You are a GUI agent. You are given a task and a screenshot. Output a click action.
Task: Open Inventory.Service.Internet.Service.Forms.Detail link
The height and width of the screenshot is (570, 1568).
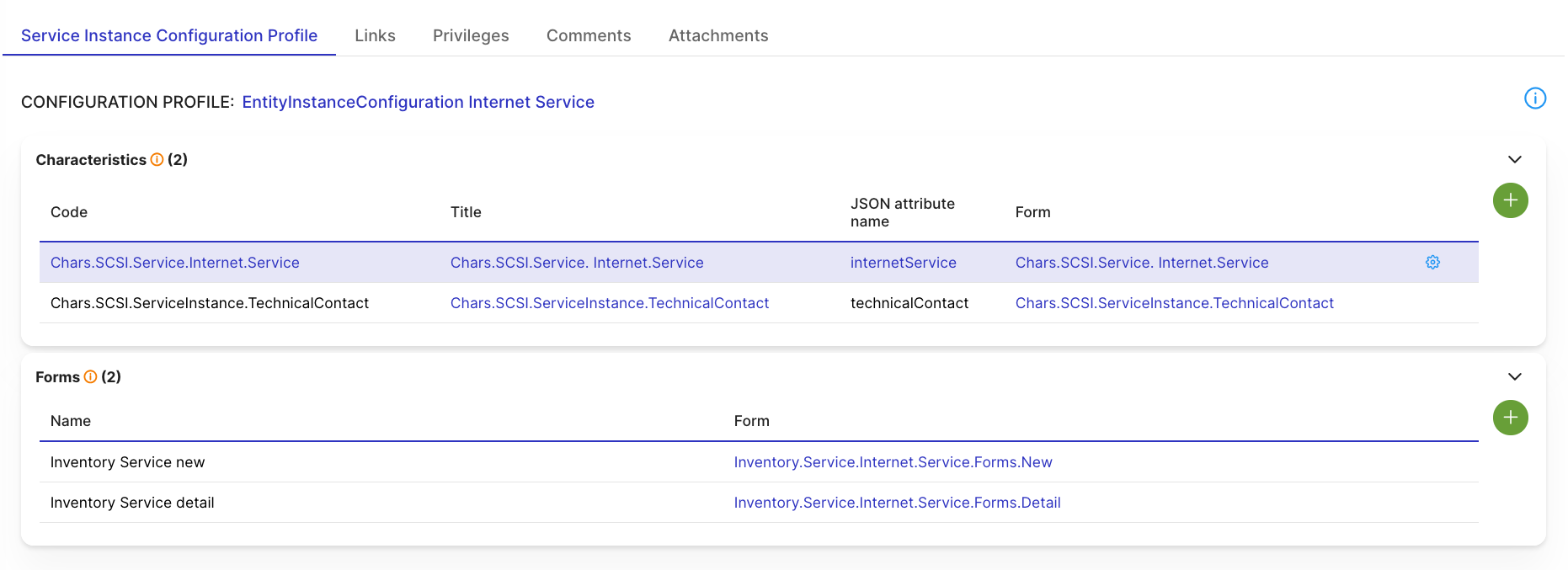click(x=897, y=503)
